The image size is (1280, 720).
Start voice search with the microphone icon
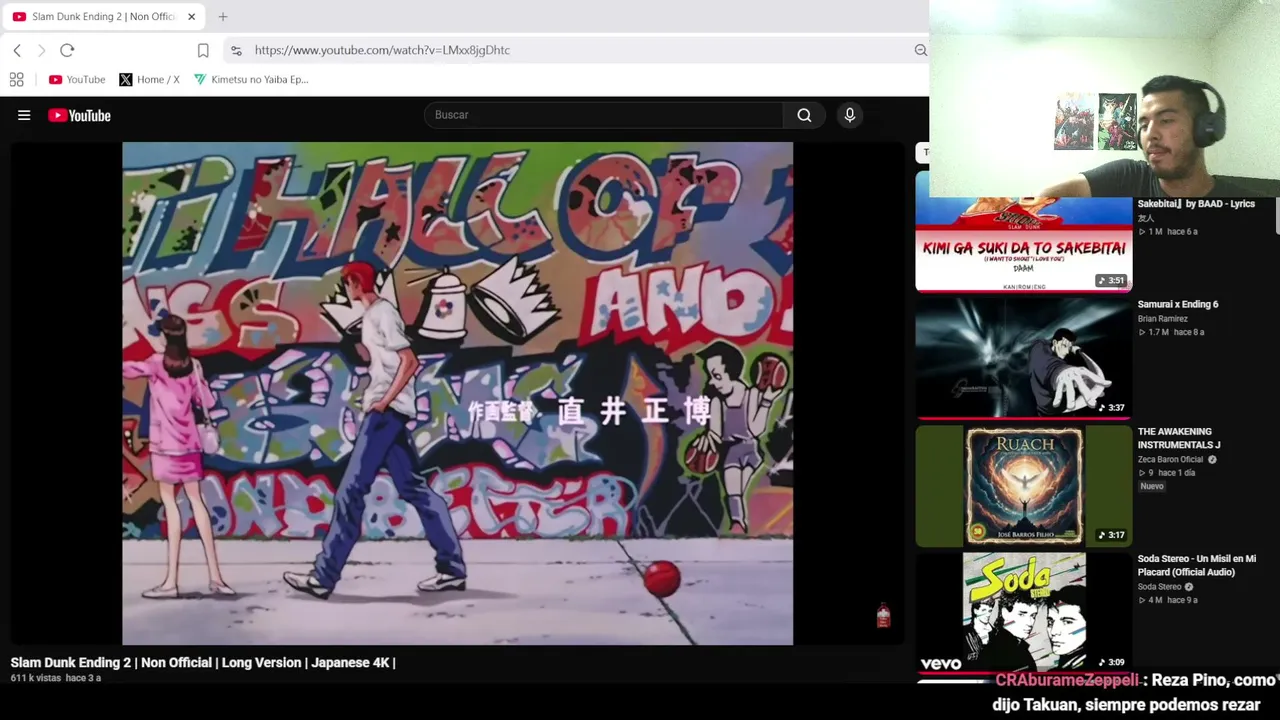tap(850, 115)
